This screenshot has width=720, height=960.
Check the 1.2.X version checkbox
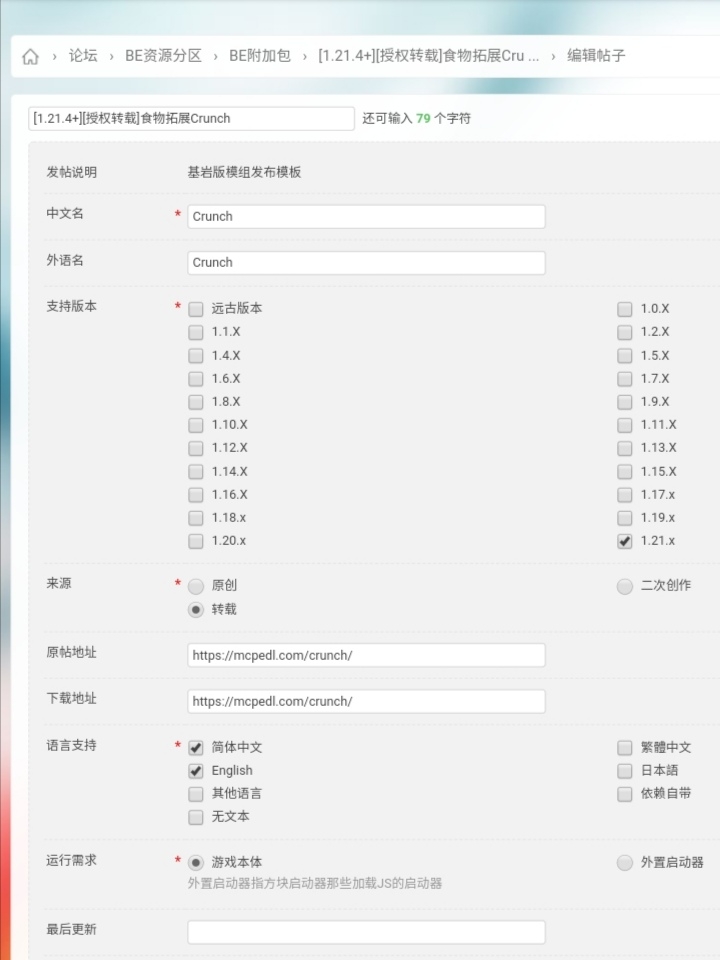click(x=624, y=332)
